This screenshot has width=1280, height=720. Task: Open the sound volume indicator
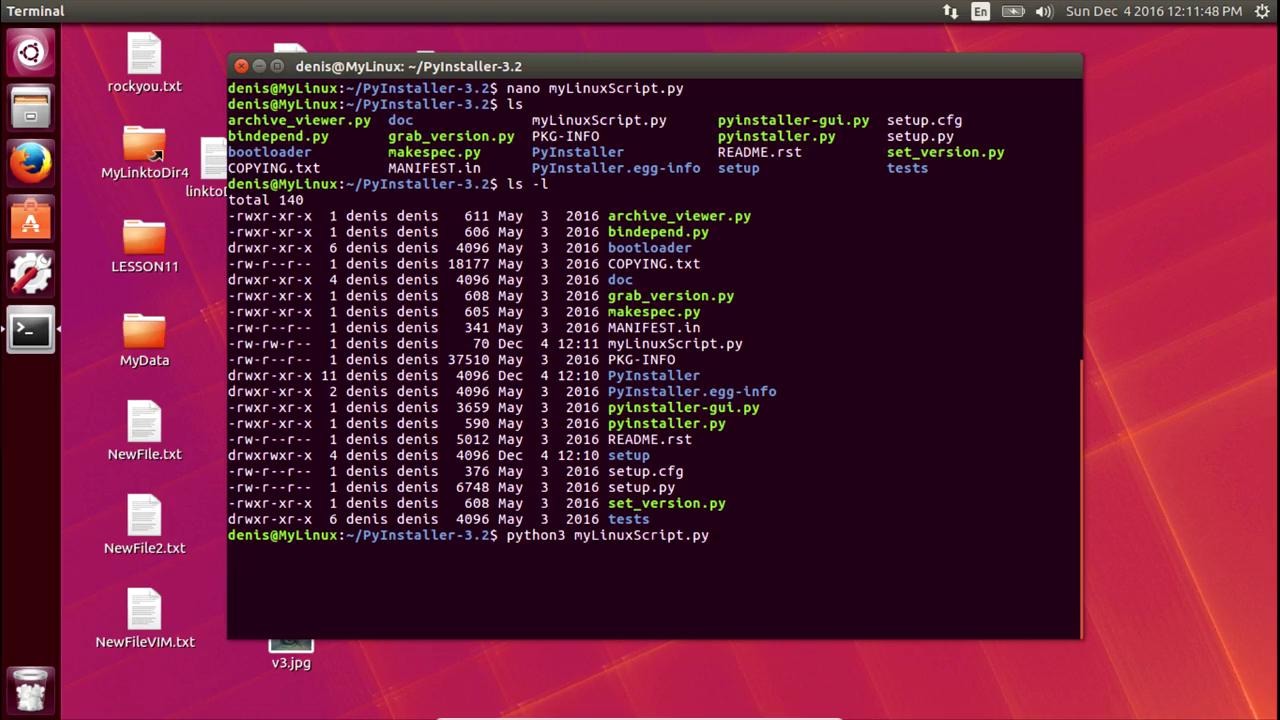pos(1044,12)
